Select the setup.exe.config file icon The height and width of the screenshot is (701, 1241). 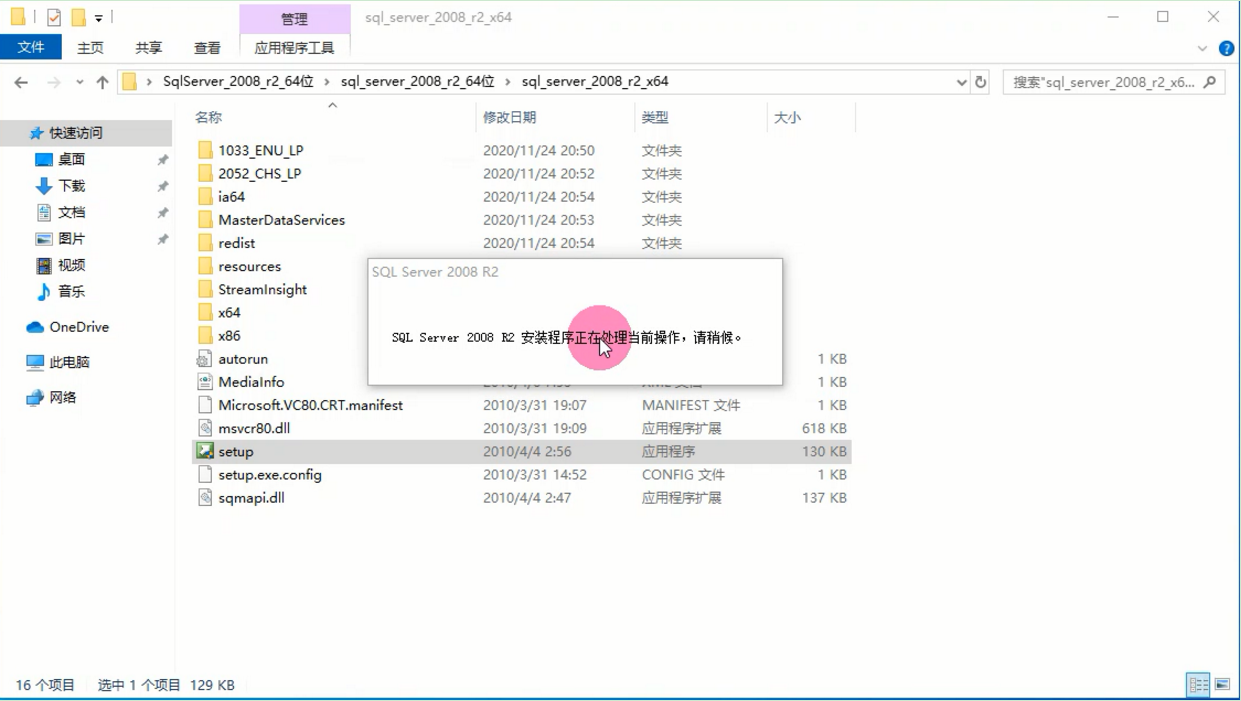pos(205,474)
